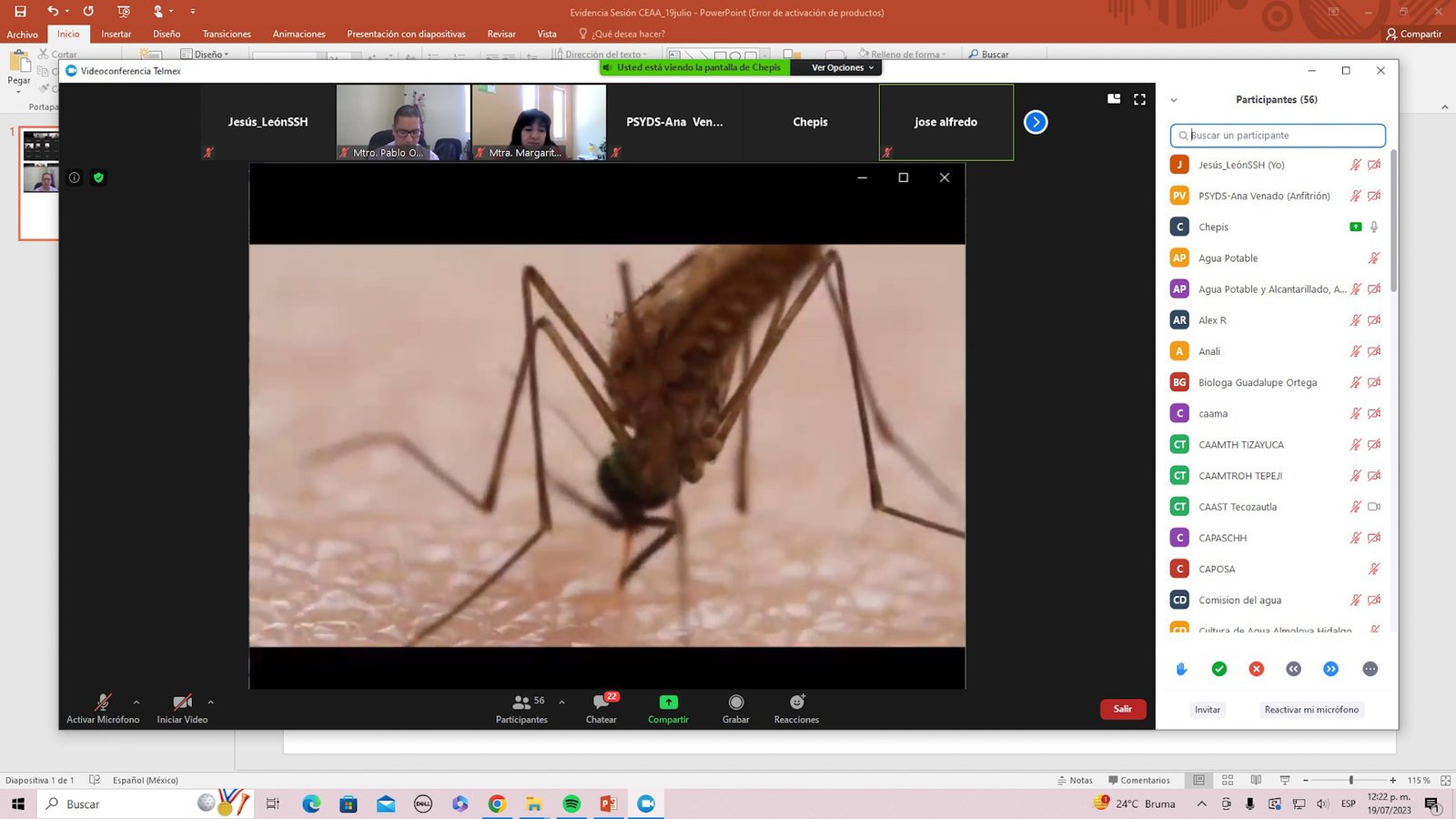This screenshot has height=819, width=1456.
Task: Click the green encryption shield icon
Action: point(98,177)
